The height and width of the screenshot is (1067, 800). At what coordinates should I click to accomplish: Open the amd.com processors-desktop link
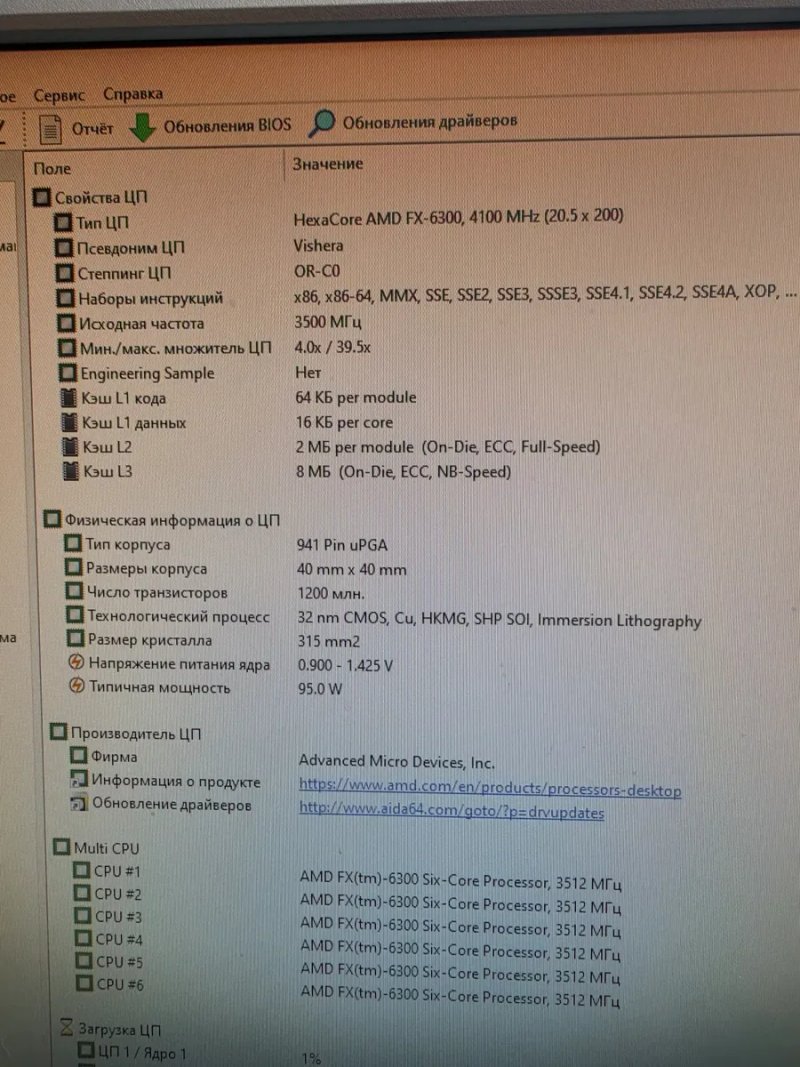[x=490, y=787]
